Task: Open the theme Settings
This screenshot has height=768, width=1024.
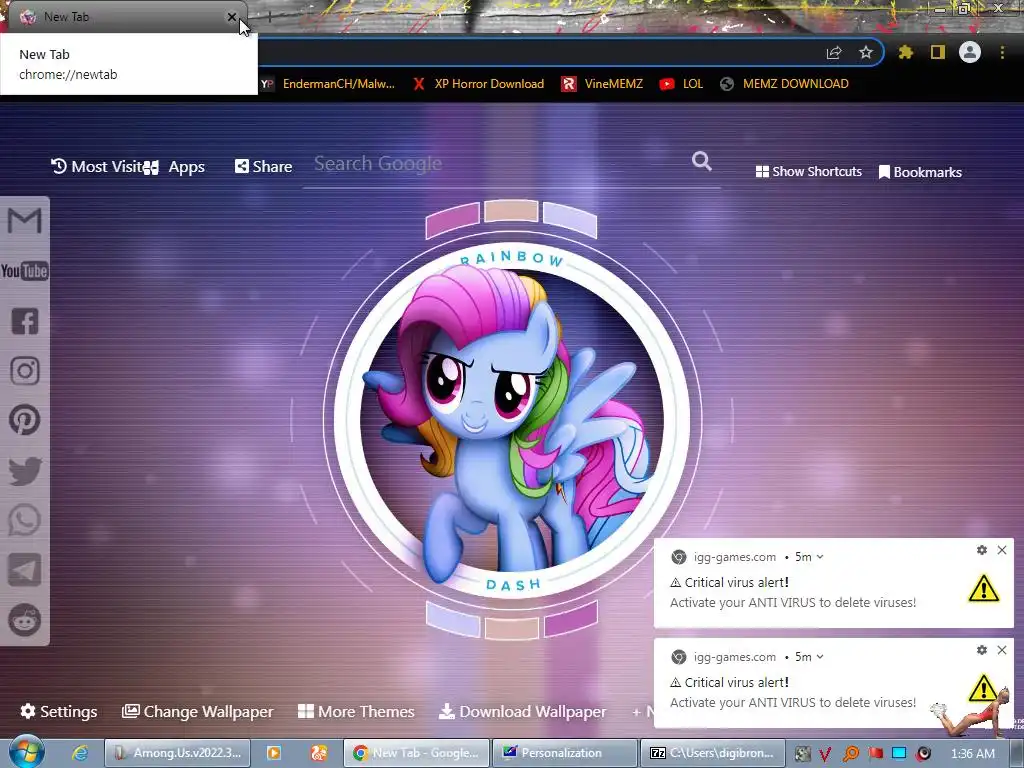Action: point(59,712)
